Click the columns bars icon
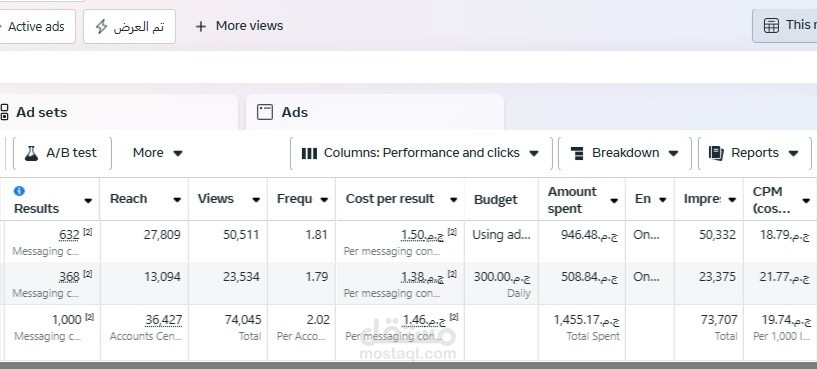817x369 pixels. tap(310, 153)
